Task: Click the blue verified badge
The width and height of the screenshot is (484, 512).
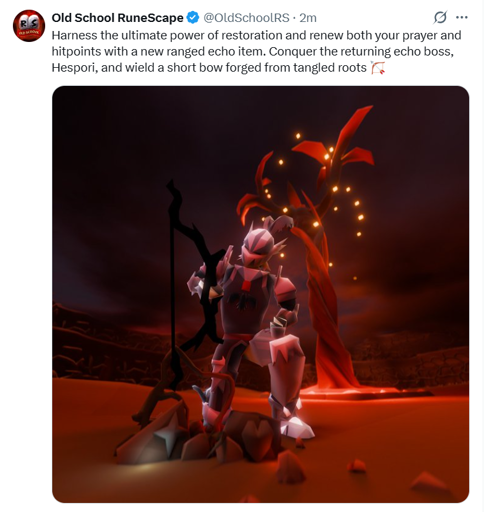Action: (193, 18)
